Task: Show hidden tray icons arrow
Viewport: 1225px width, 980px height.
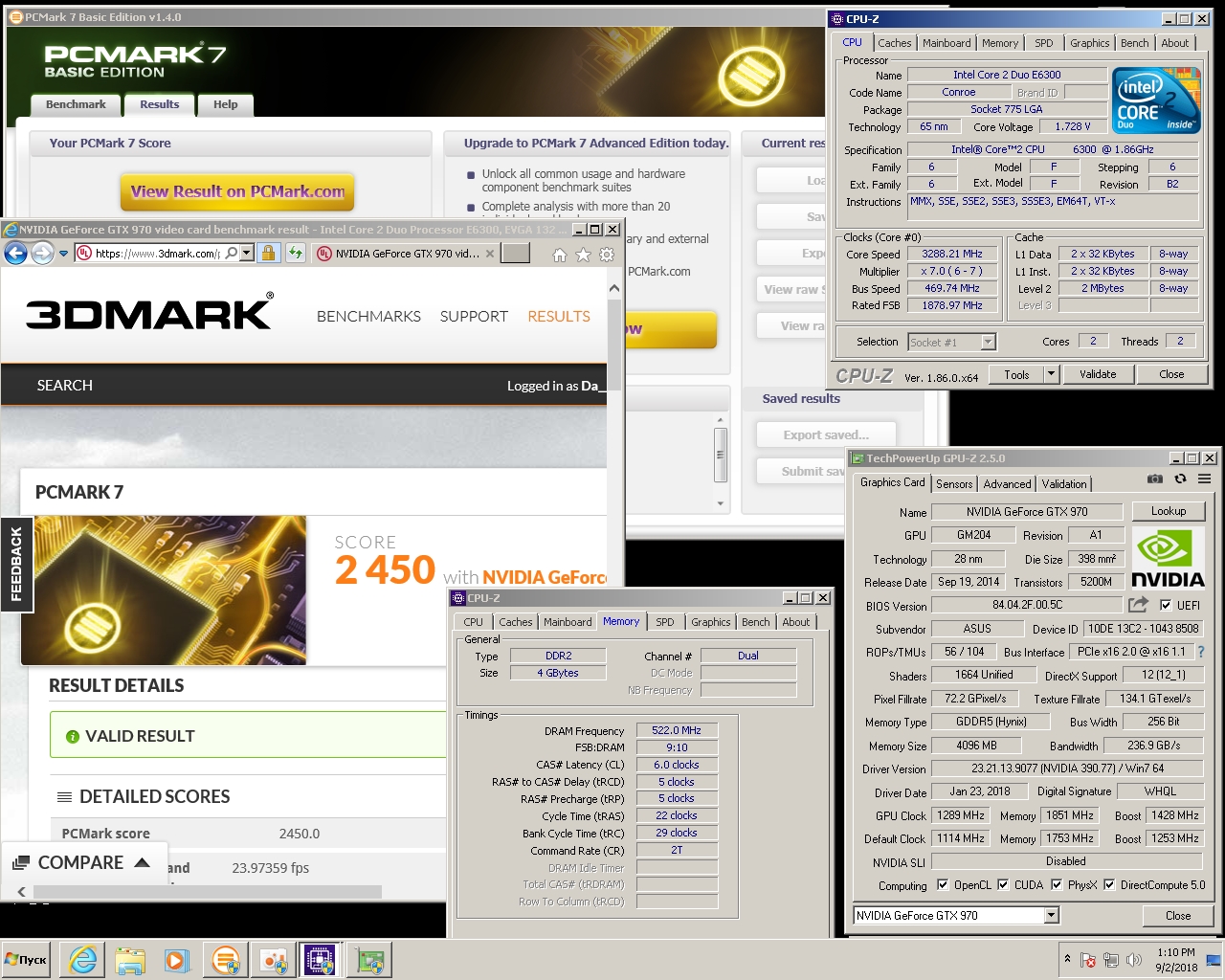Action: click(1067, 958)
